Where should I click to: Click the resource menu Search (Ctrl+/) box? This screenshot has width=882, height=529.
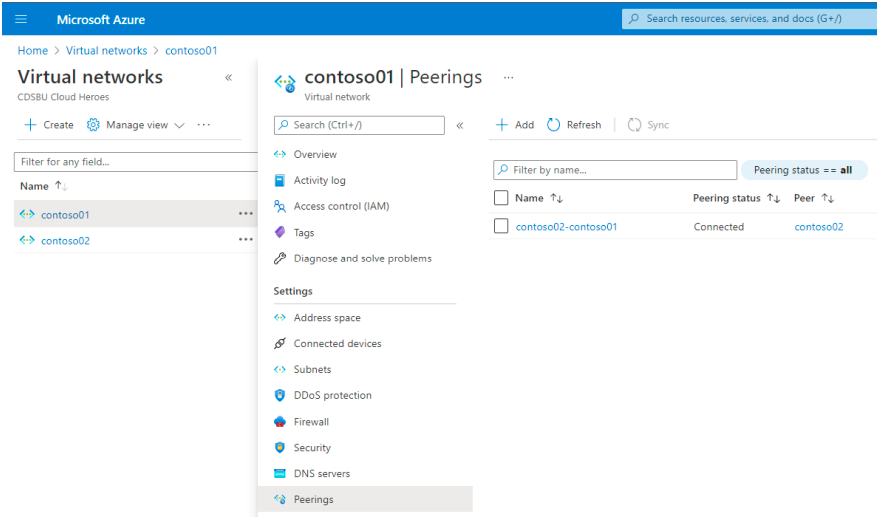coord(359,125)
